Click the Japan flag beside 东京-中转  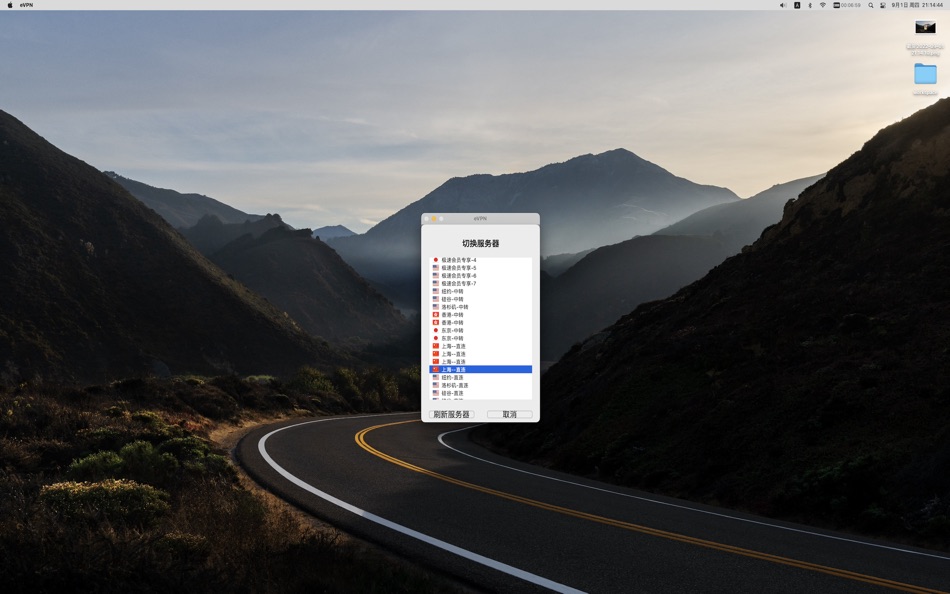[436, 330]
